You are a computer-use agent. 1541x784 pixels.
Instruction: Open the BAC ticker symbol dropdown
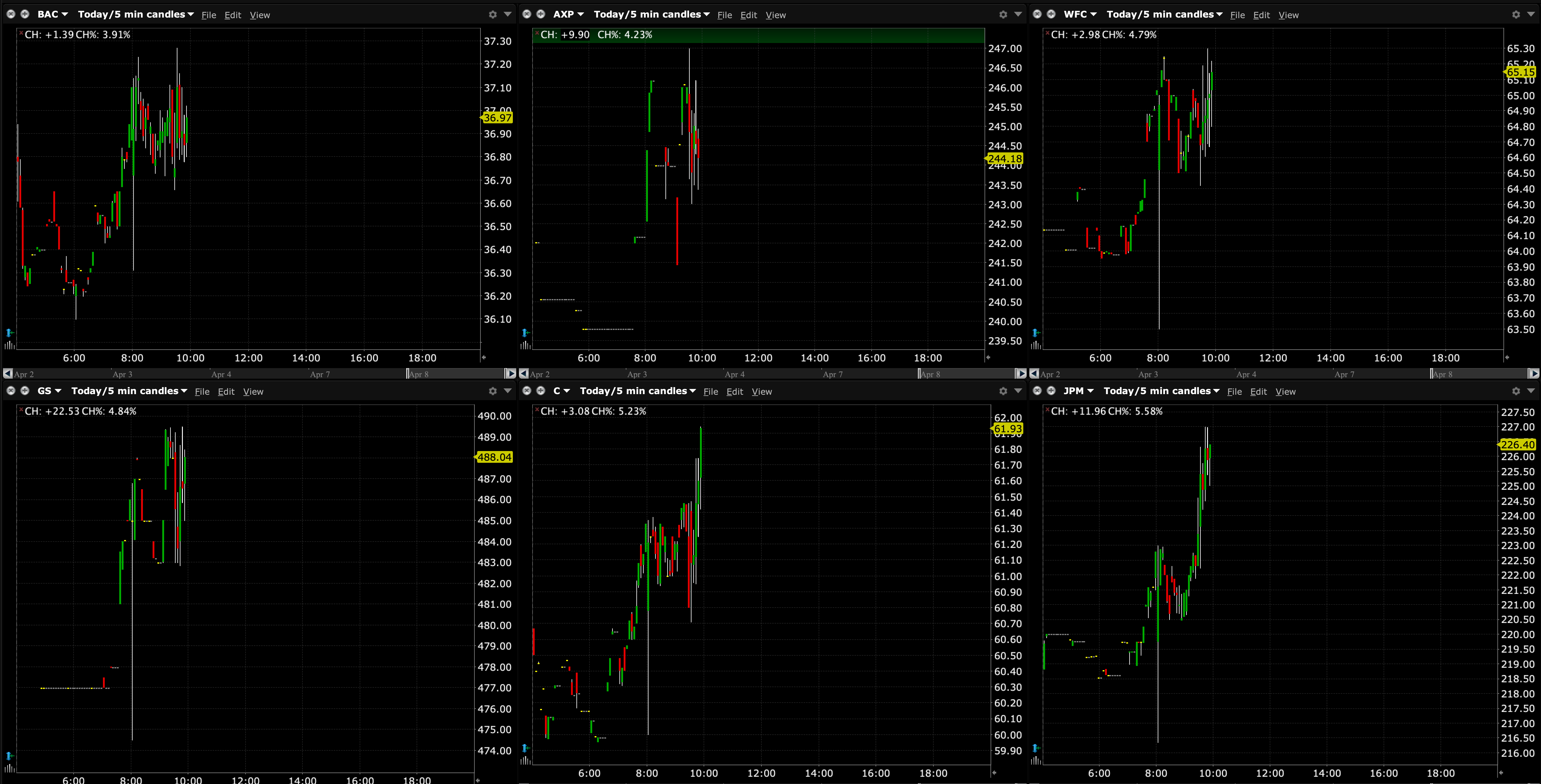pyautogui.click(x=53, y=14)
